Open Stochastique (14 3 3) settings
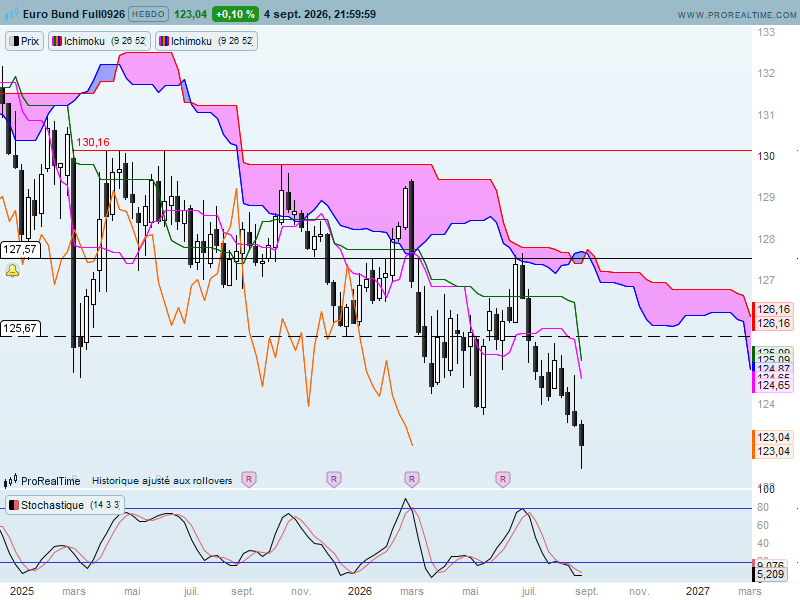Viewport: 800px width, 600px height. tap(65, 505)
